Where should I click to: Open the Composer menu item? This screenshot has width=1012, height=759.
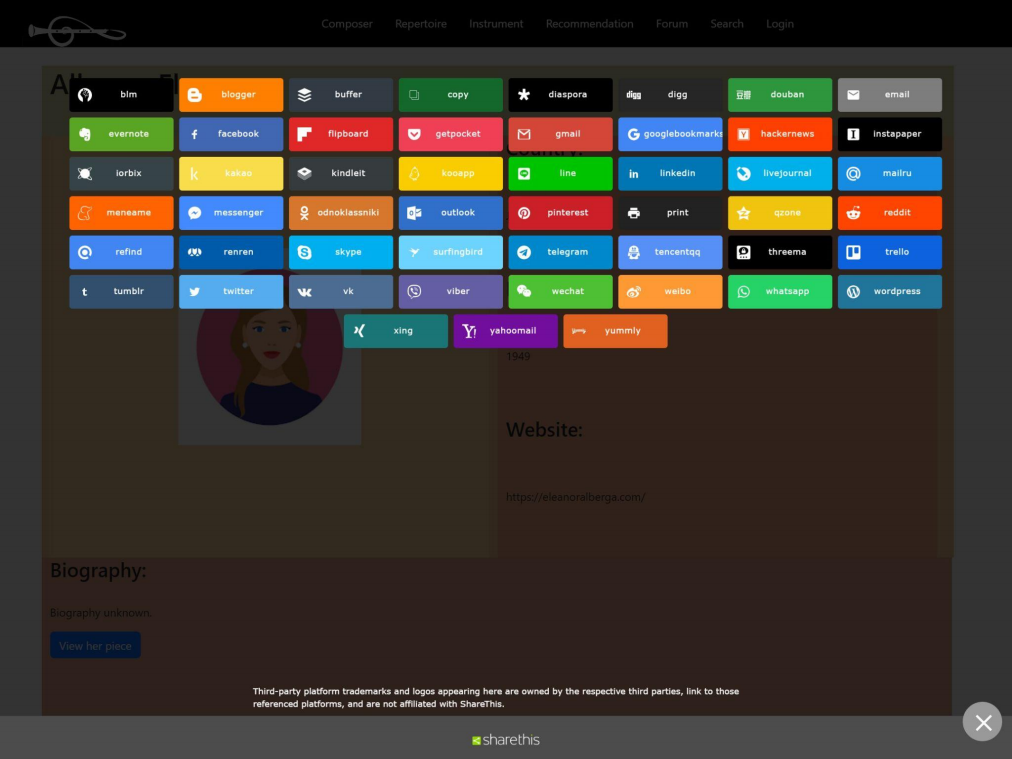click(x=347, y=23)
